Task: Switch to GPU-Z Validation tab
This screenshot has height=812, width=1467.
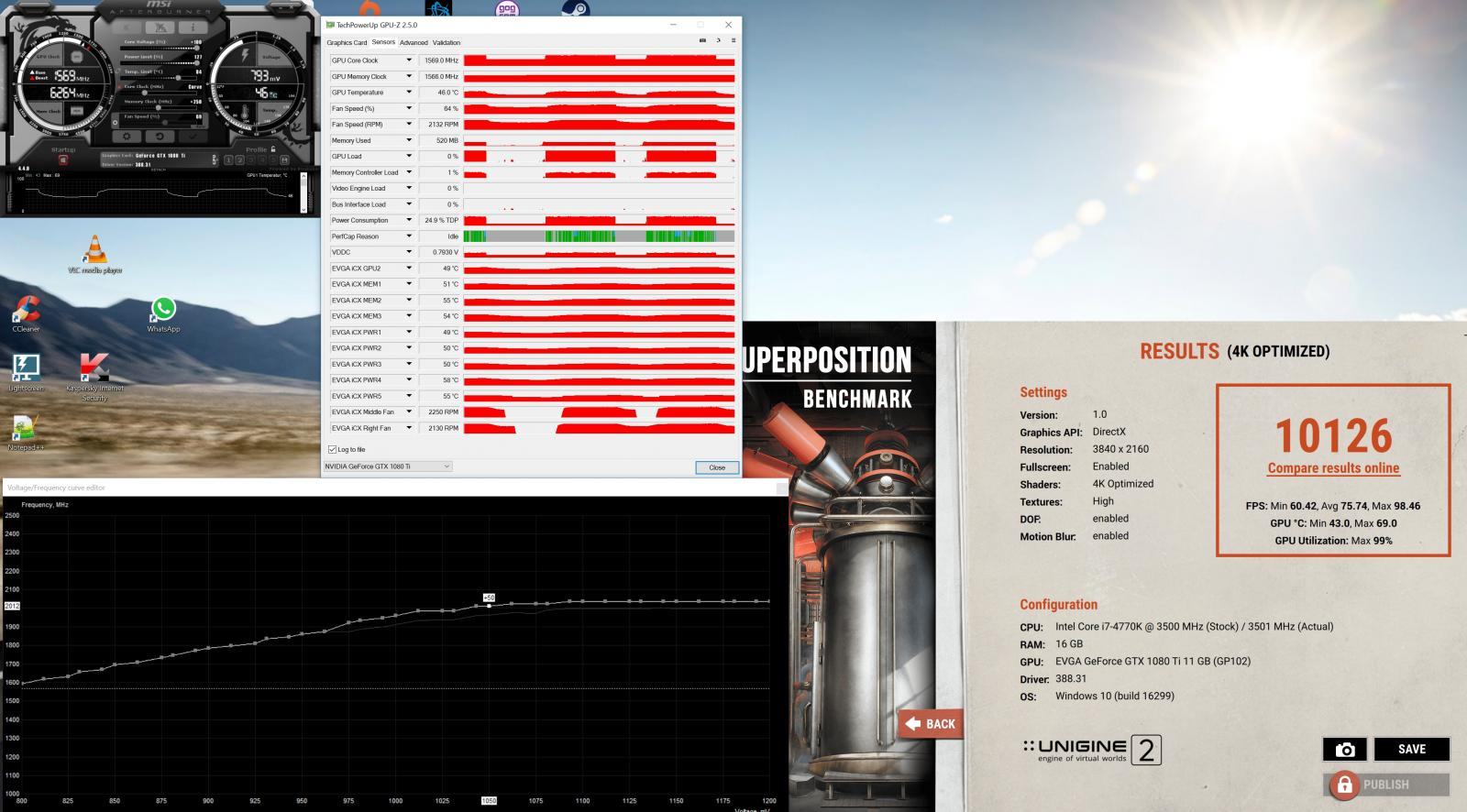Action: pos(447,42)
